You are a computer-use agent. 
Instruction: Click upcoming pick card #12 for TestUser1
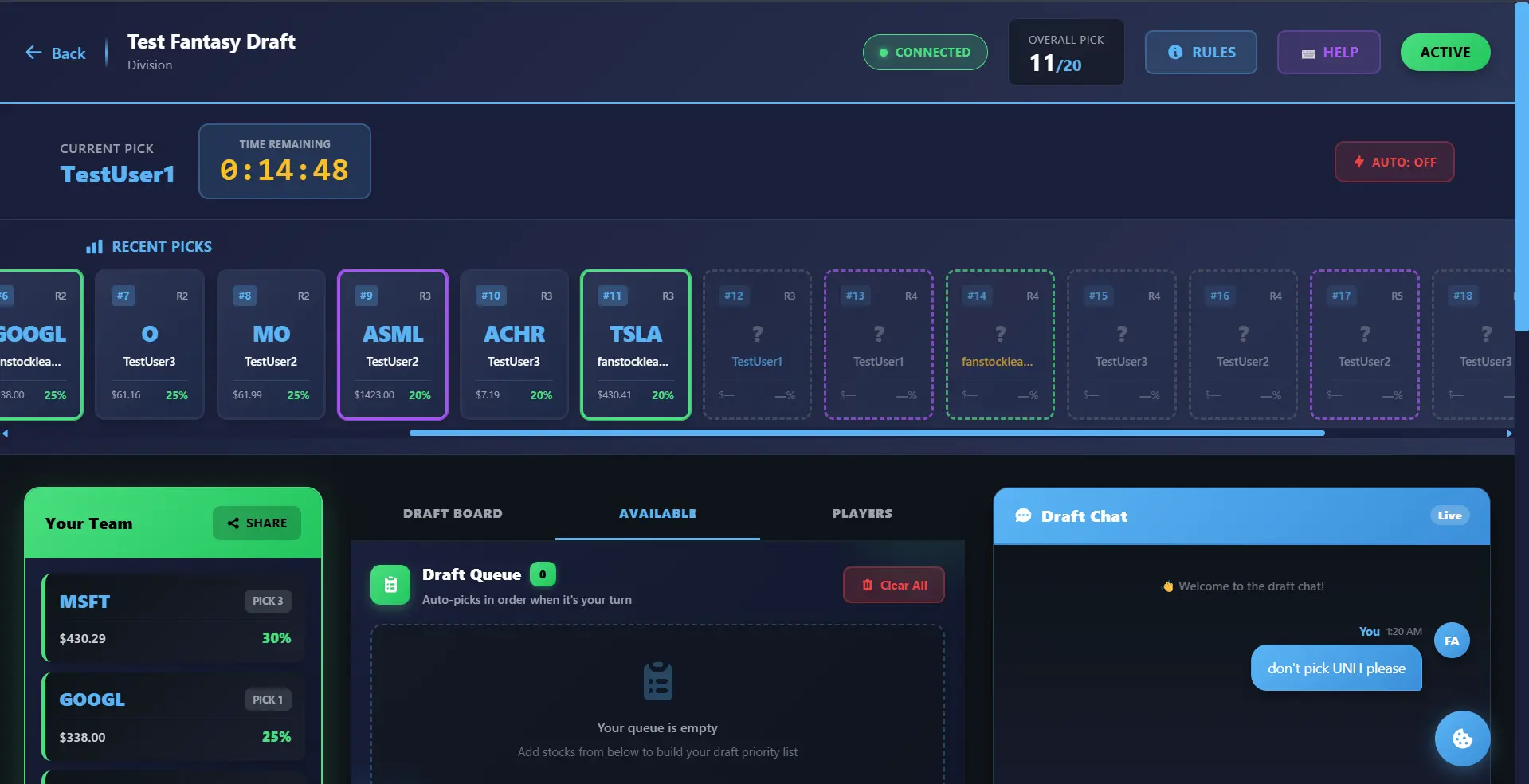click(x=757, y=344)
